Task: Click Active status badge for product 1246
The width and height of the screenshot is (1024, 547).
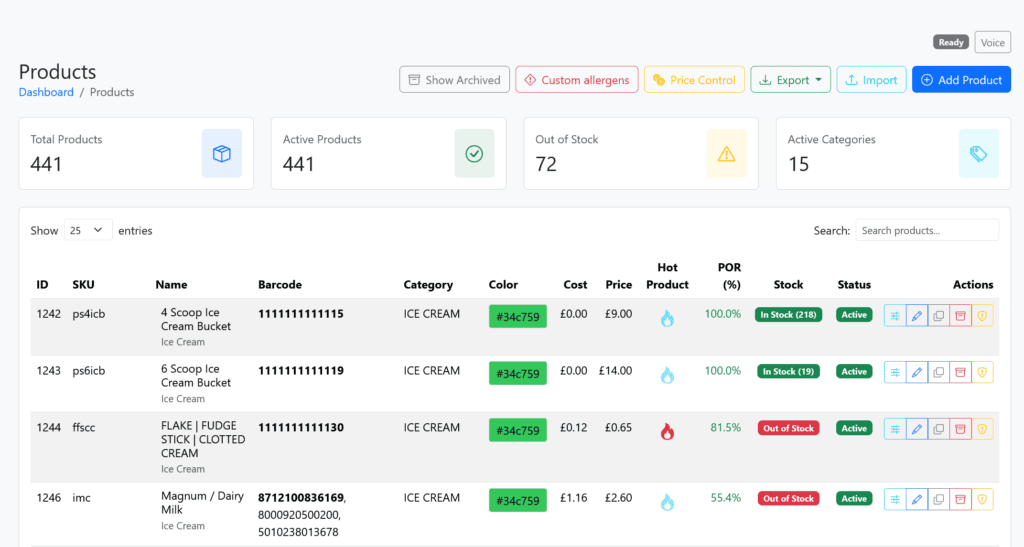Action: click(x=854, y=498)
